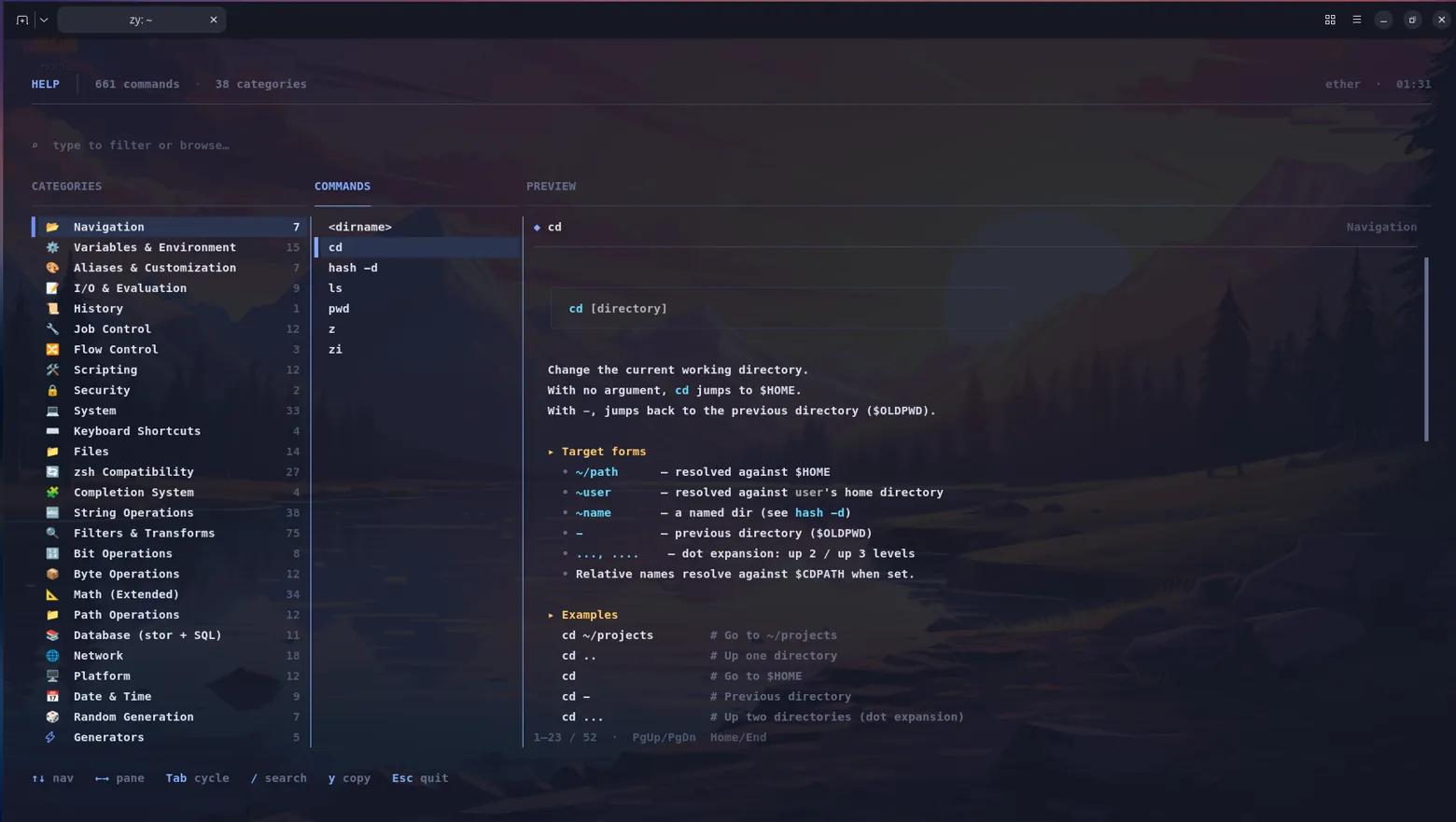1456x822 pixels.
Task: Click the Security lock icon
Action: pyautogui.click(x=52, y=391)
